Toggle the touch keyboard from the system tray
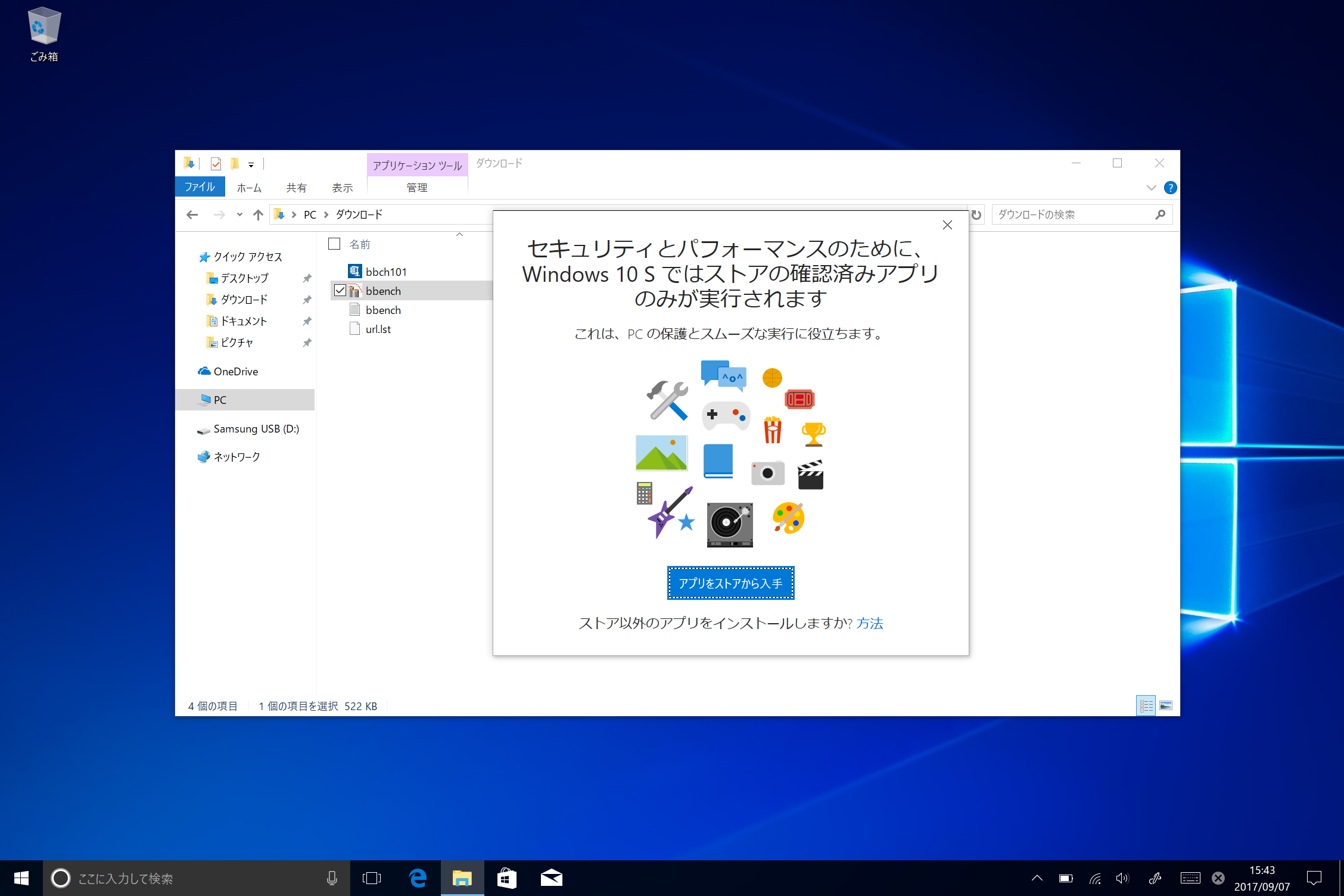Image resolution: width=1344 pixels, height=896 pixels. coord(1189,878)
